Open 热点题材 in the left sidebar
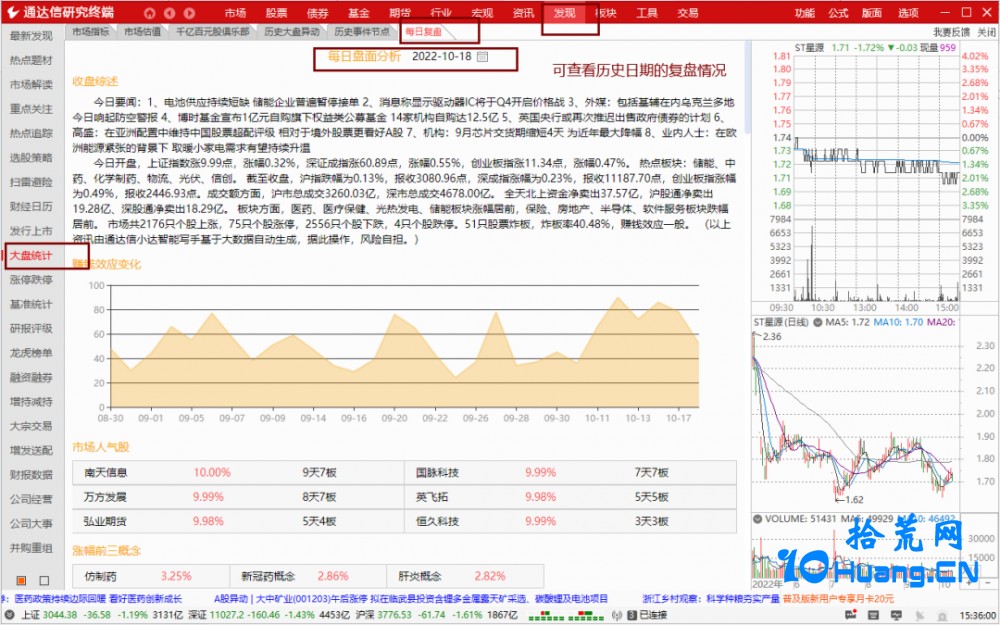 pos(31,60)
